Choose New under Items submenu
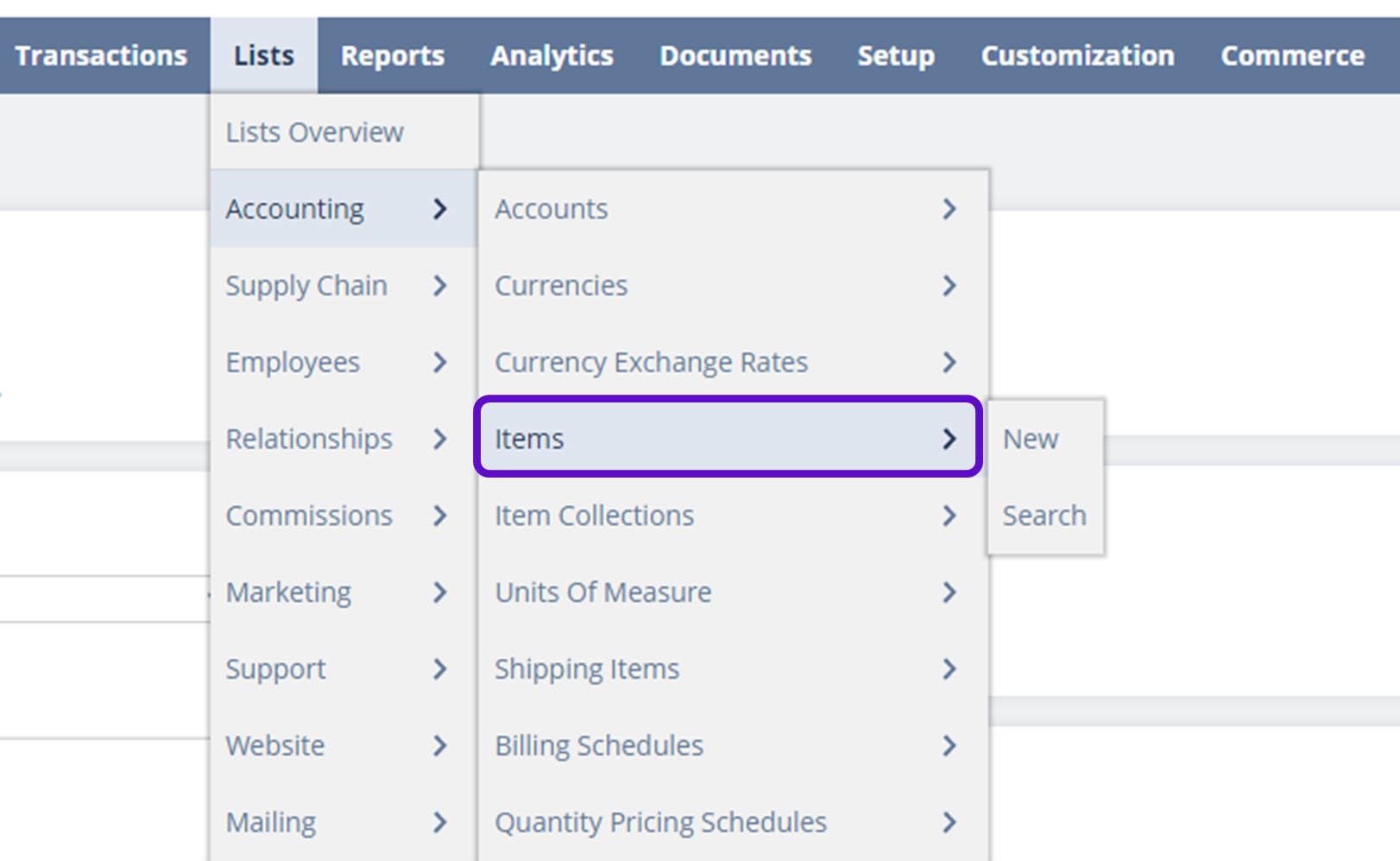This screenshot has height=861, width=1400. click(1030, 439)
